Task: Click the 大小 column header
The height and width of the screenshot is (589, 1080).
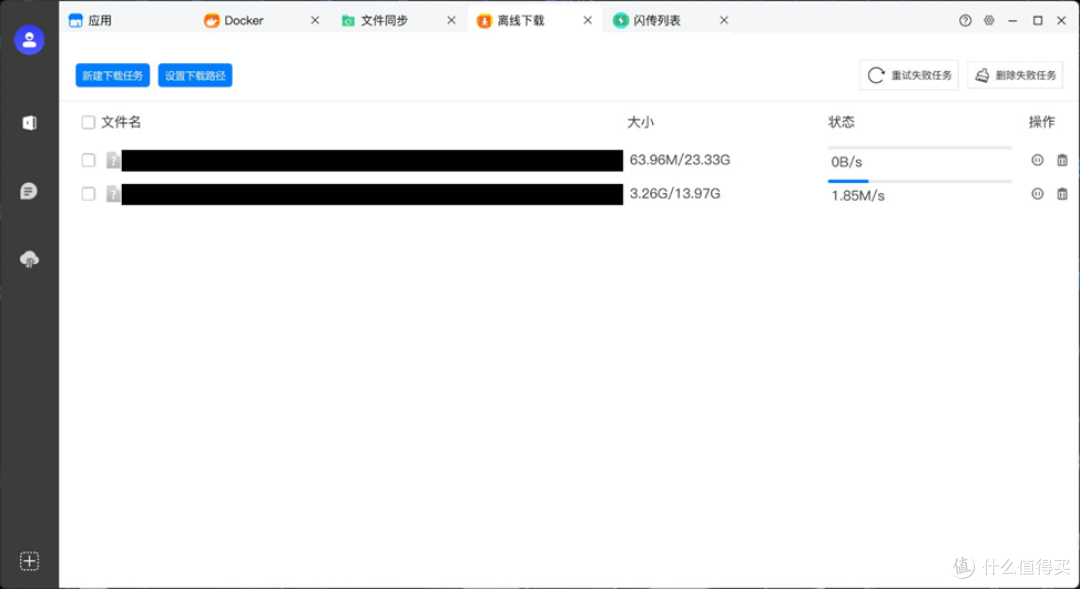Action: tap(640, 123)
